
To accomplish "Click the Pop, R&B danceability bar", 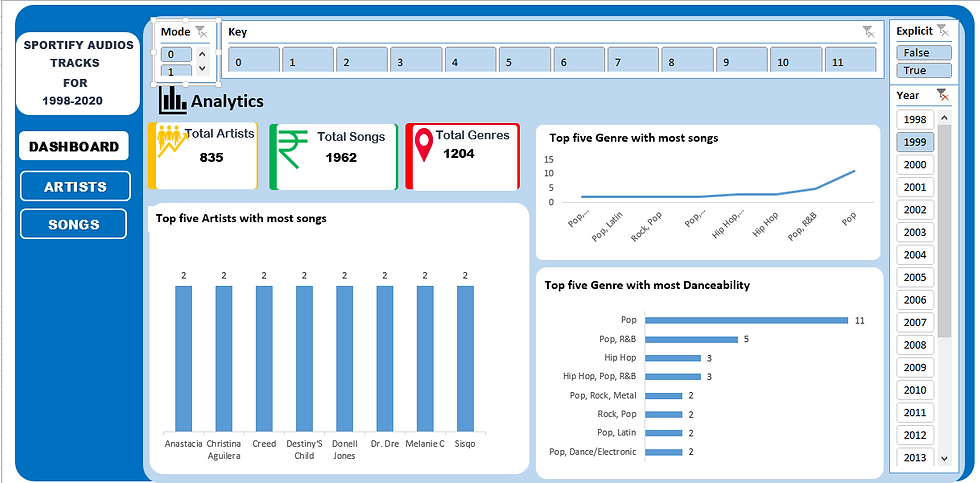I will (x=691, y=339).
